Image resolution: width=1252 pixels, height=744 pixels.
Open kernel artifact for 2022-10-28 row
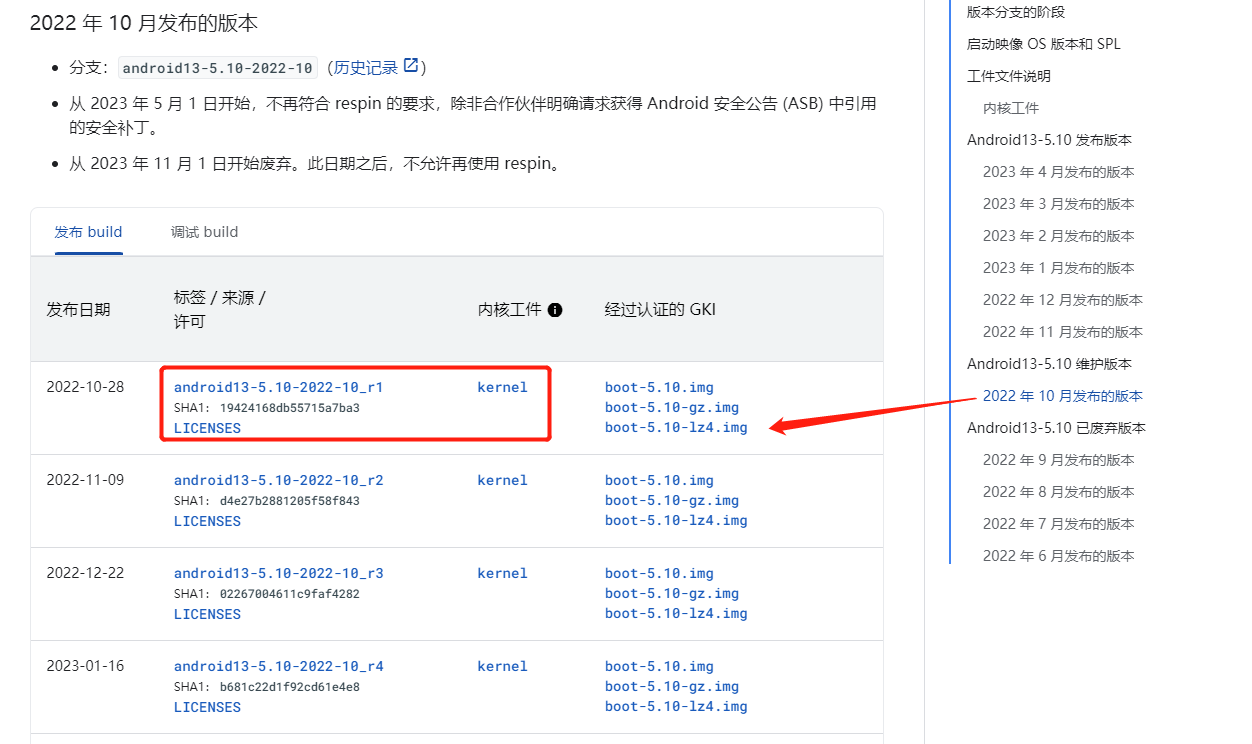click(x=502, y=387)
